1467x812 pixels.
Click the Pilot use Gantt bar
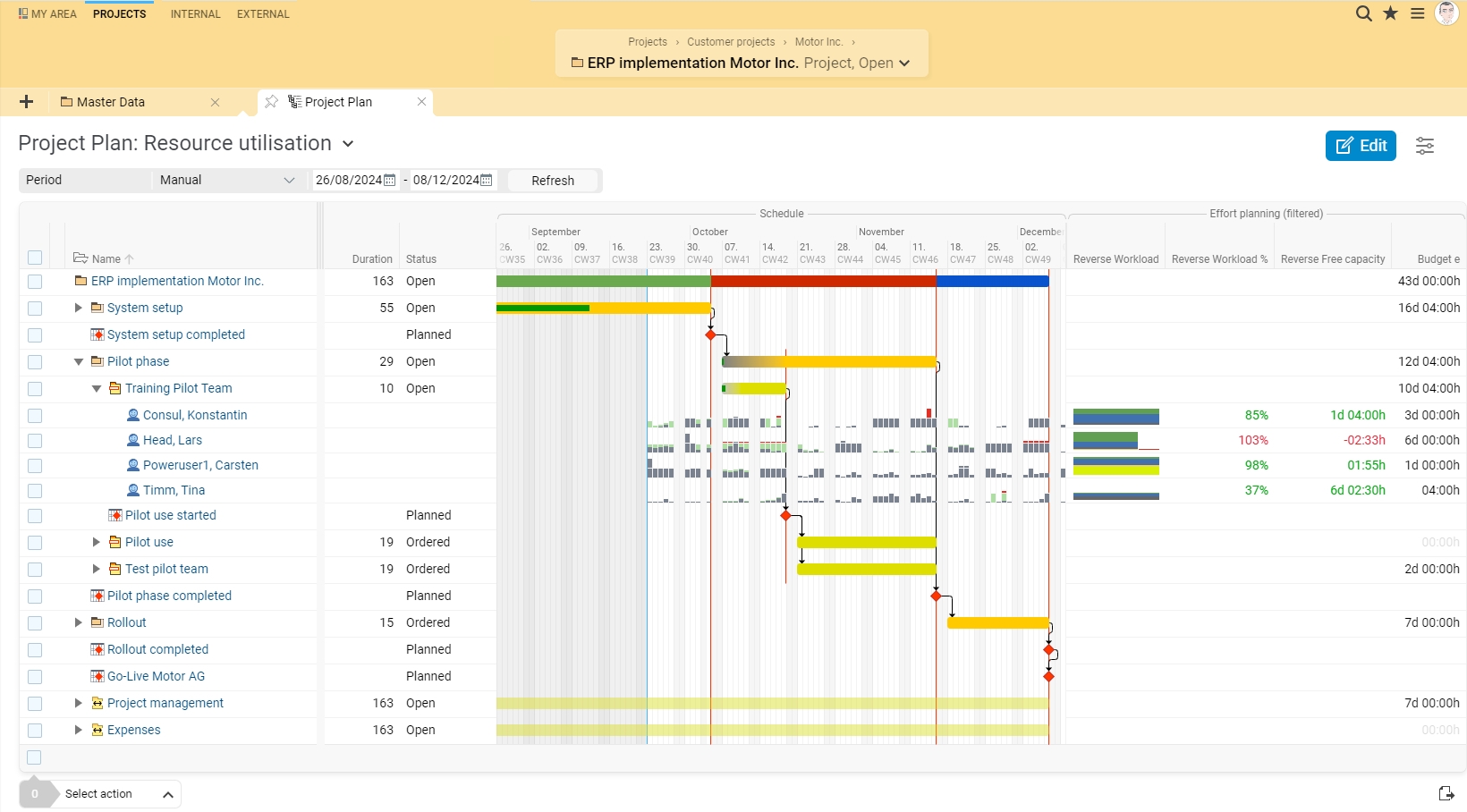[866, 542]
